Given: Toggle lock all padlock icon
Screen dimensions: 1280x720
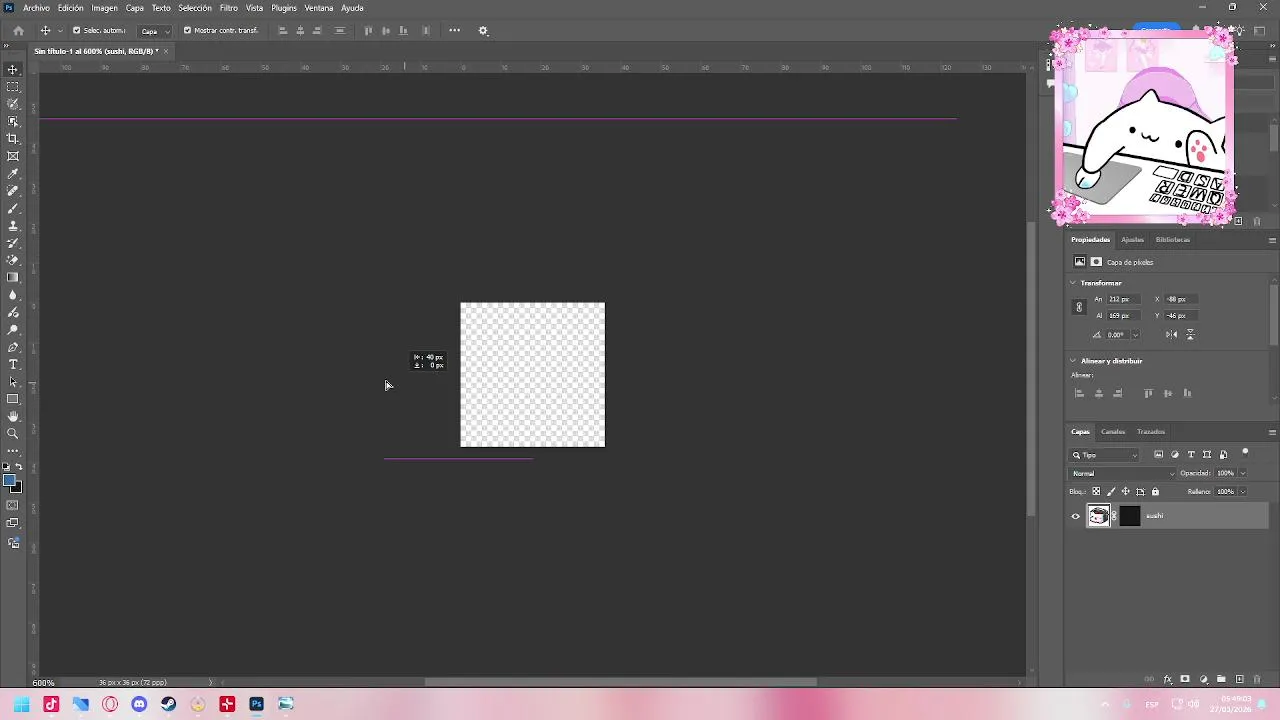Looking at the screenshot, I should (1155, 492).
